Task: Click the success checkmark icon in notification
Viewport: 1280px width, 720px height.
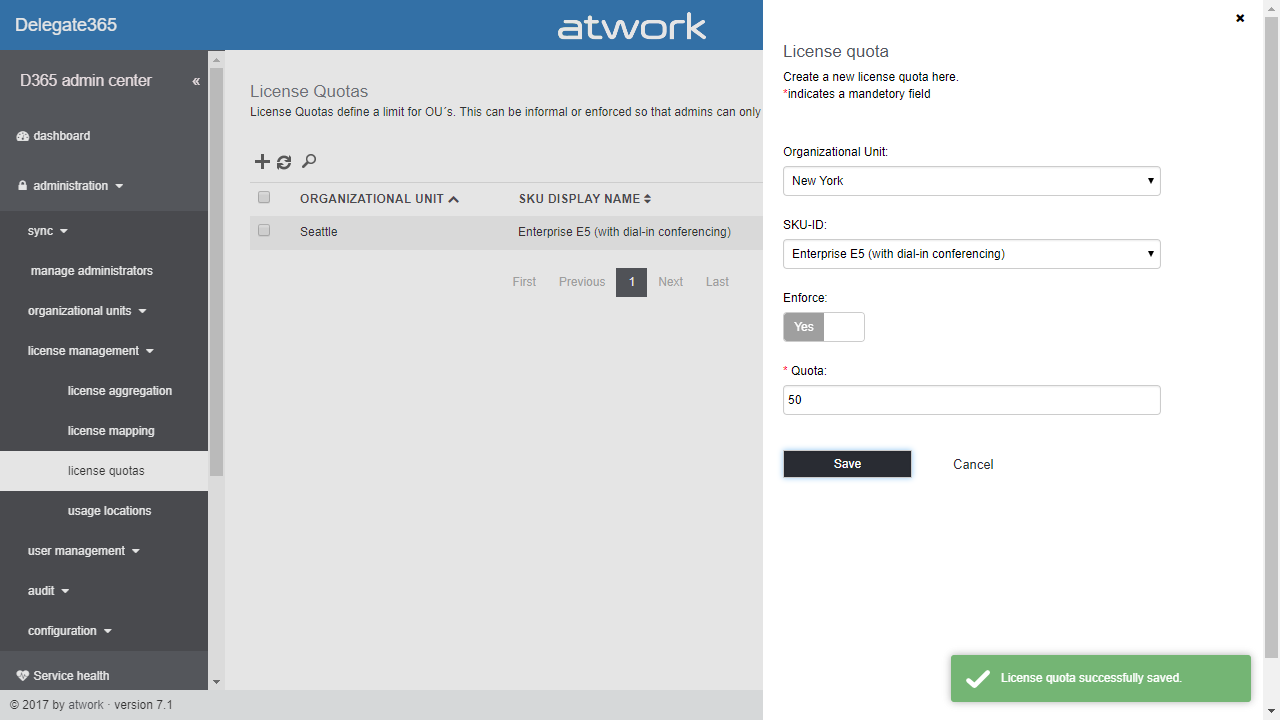Action: (x=978, y=679)
